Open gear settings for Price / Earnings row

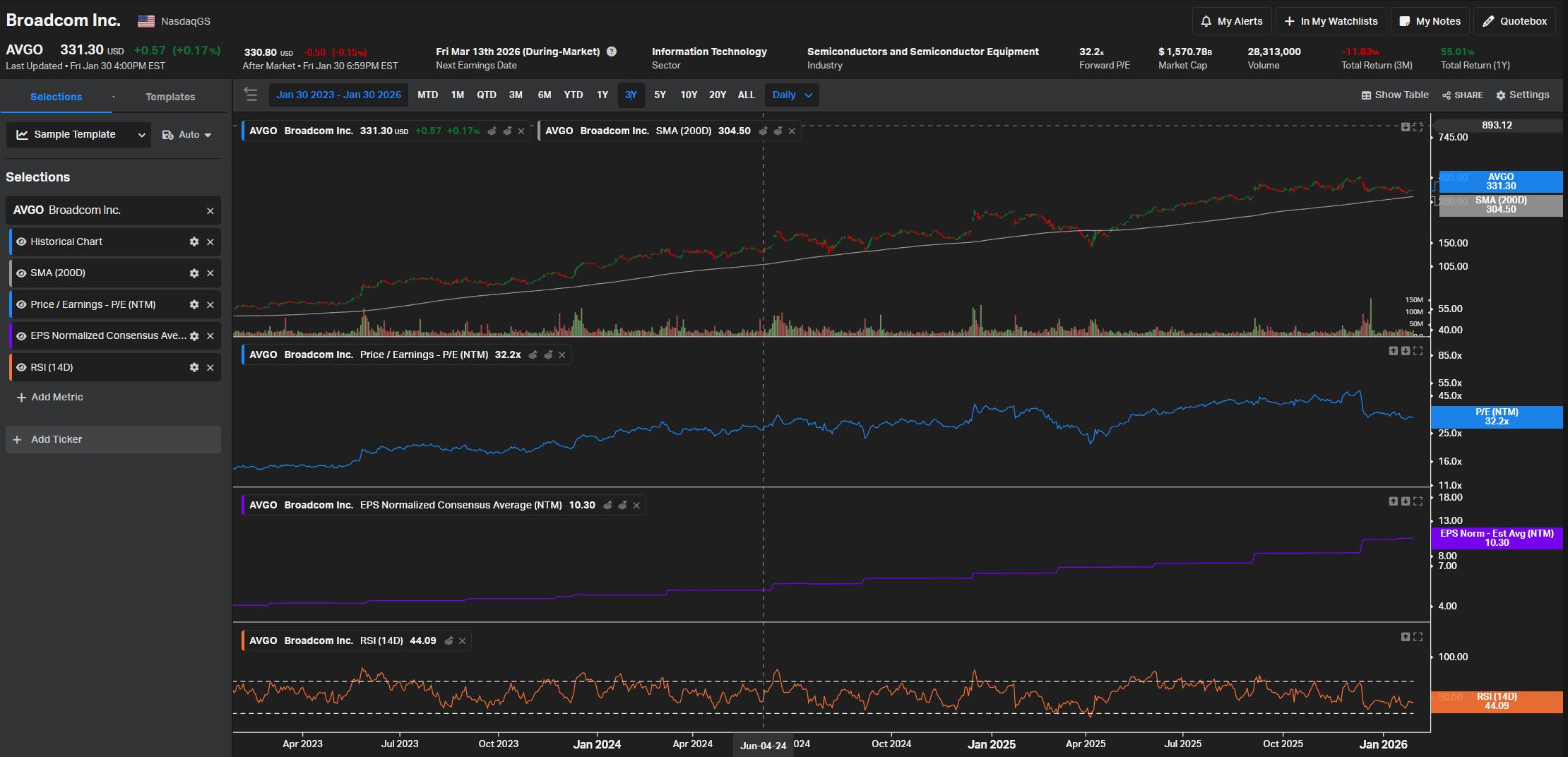coord(194,304)
